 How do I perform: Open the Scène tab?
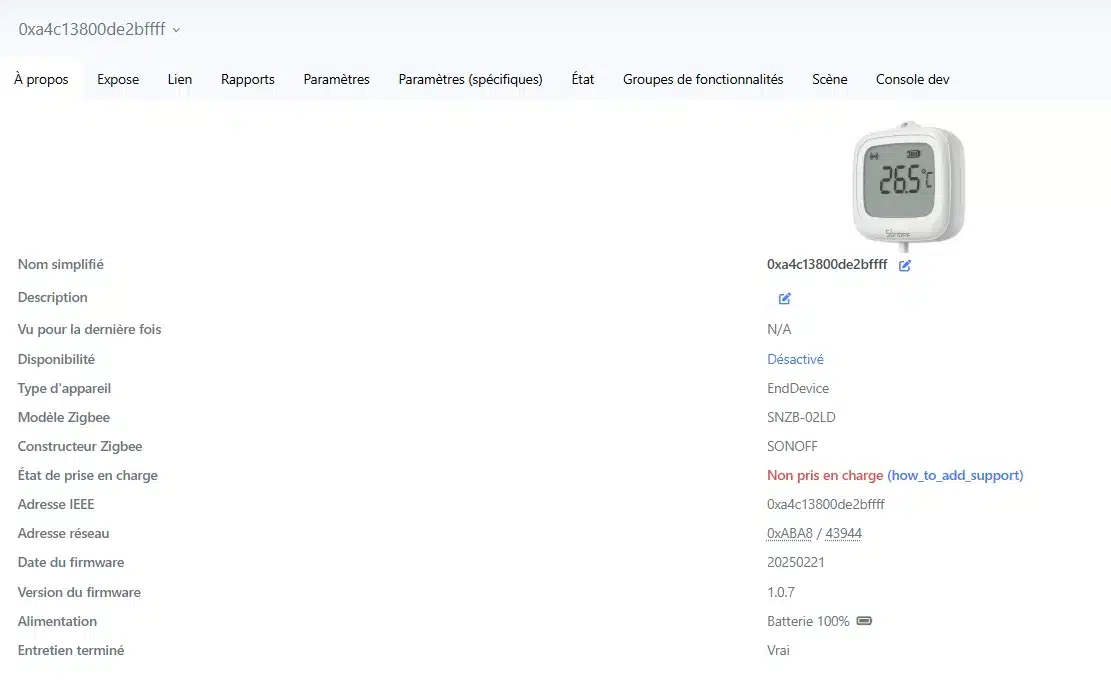click(x=830, y=79)
